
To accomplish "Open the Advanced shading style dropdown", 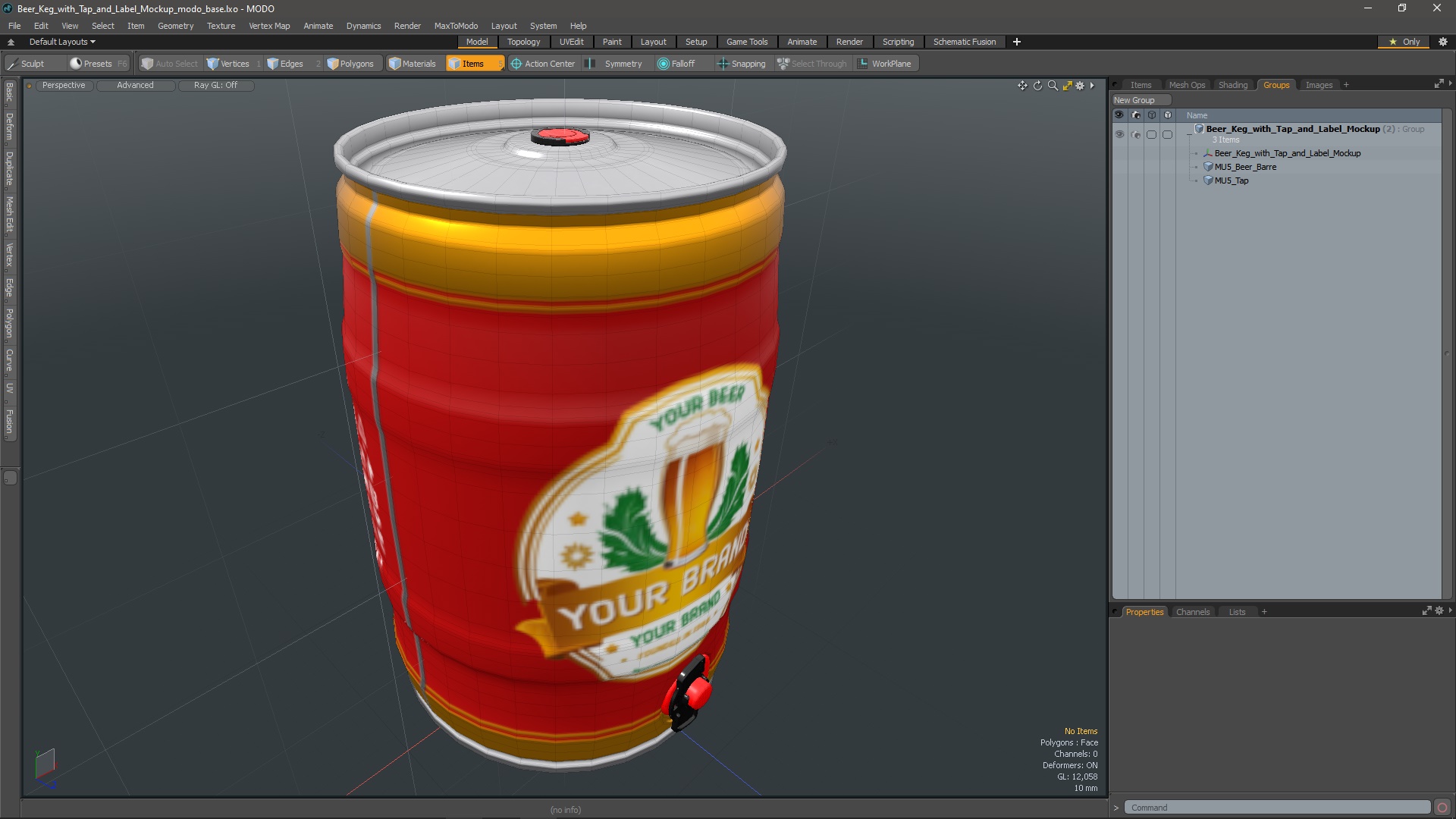I will coord(135,86).
